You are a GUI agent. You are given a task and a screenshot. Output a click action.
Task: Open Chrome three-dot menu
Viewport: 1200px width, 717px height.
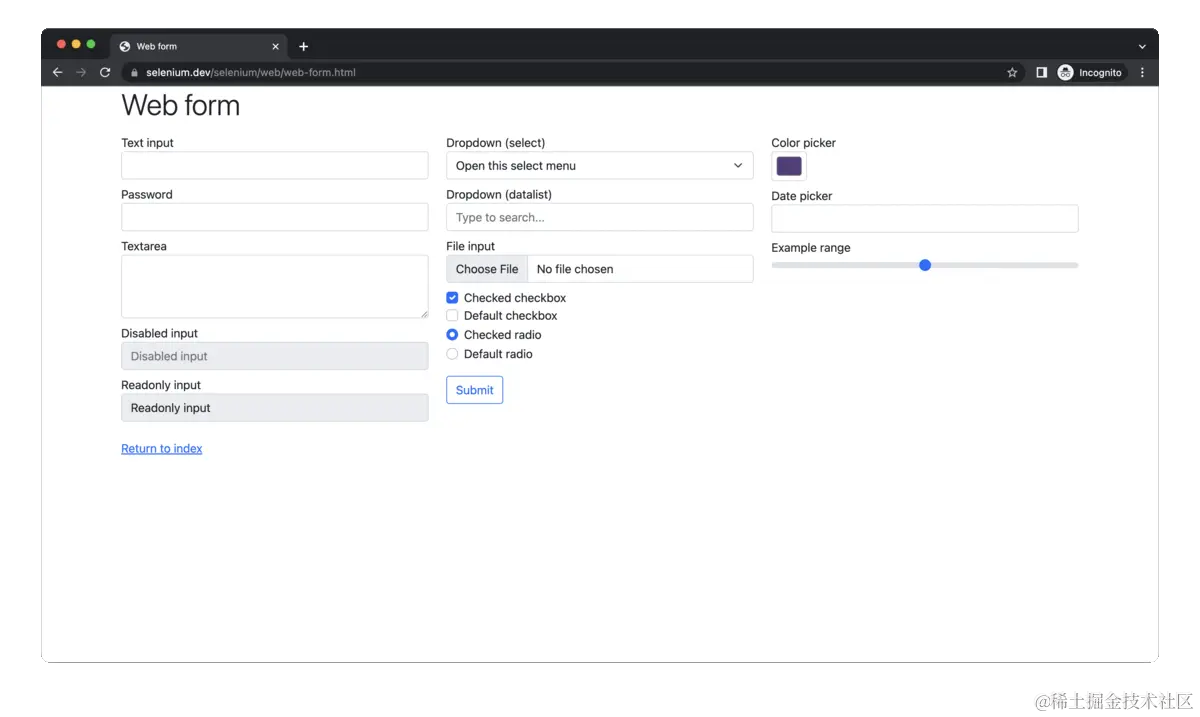pyautogui.click(x=1142, y=72)
